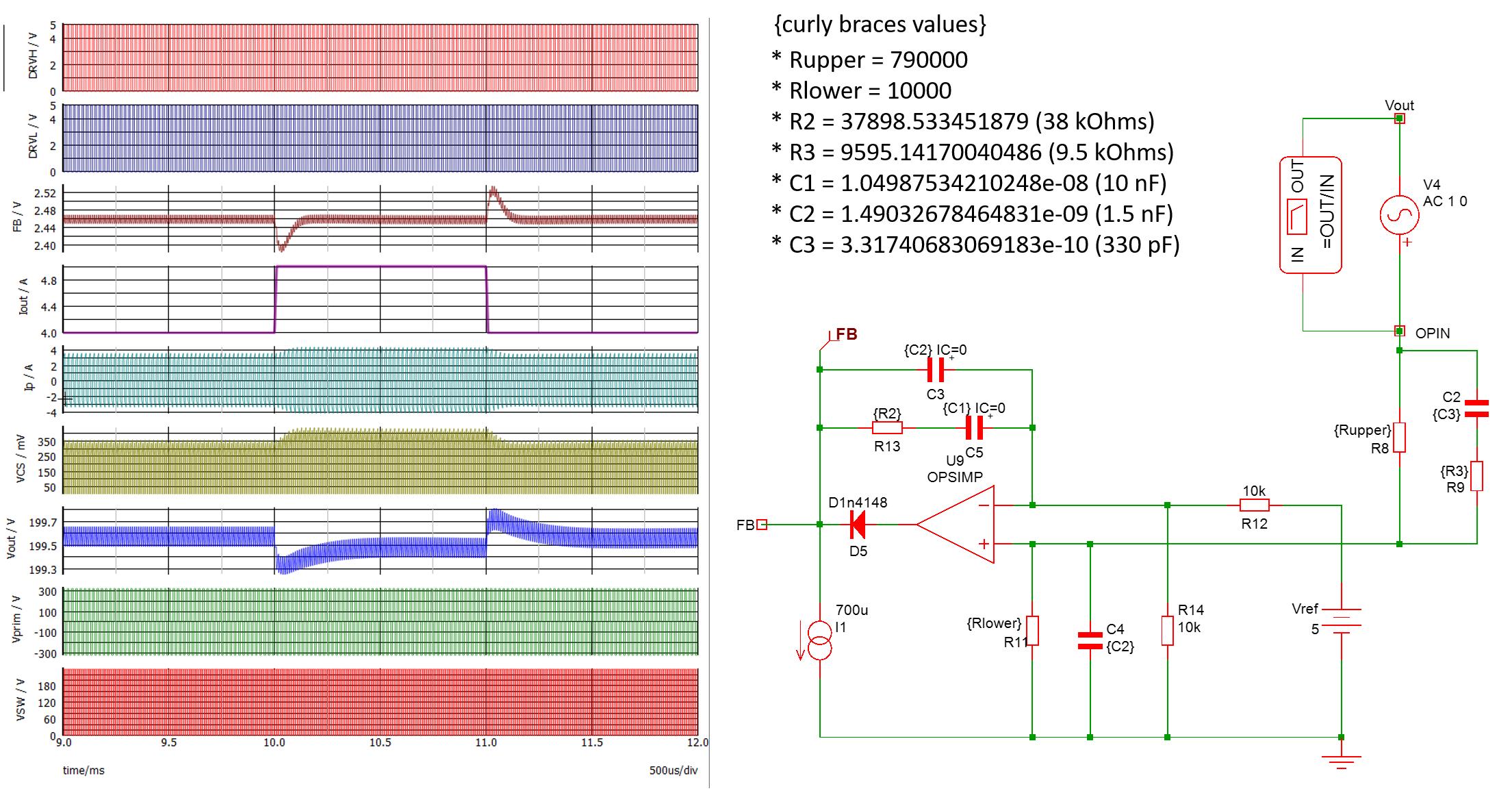1512x791 pixels.
Task: Click the AC 1 0 source parameter text
Action: coord(1445,201)
